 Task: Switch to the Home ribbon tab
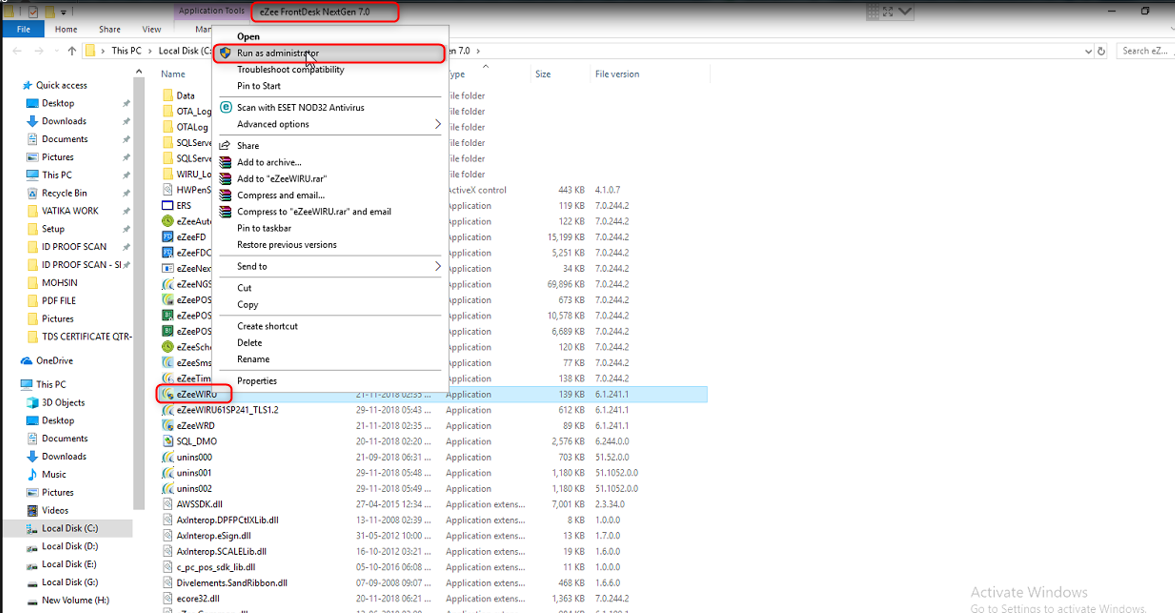pos(66,29)
